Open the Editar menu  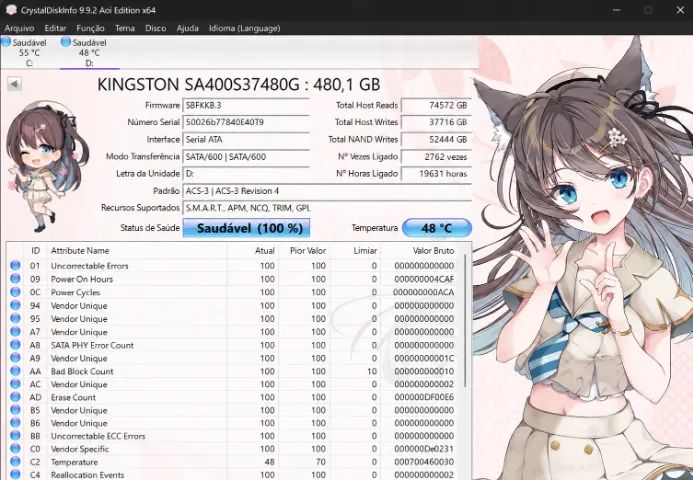(x=55, y=28)
